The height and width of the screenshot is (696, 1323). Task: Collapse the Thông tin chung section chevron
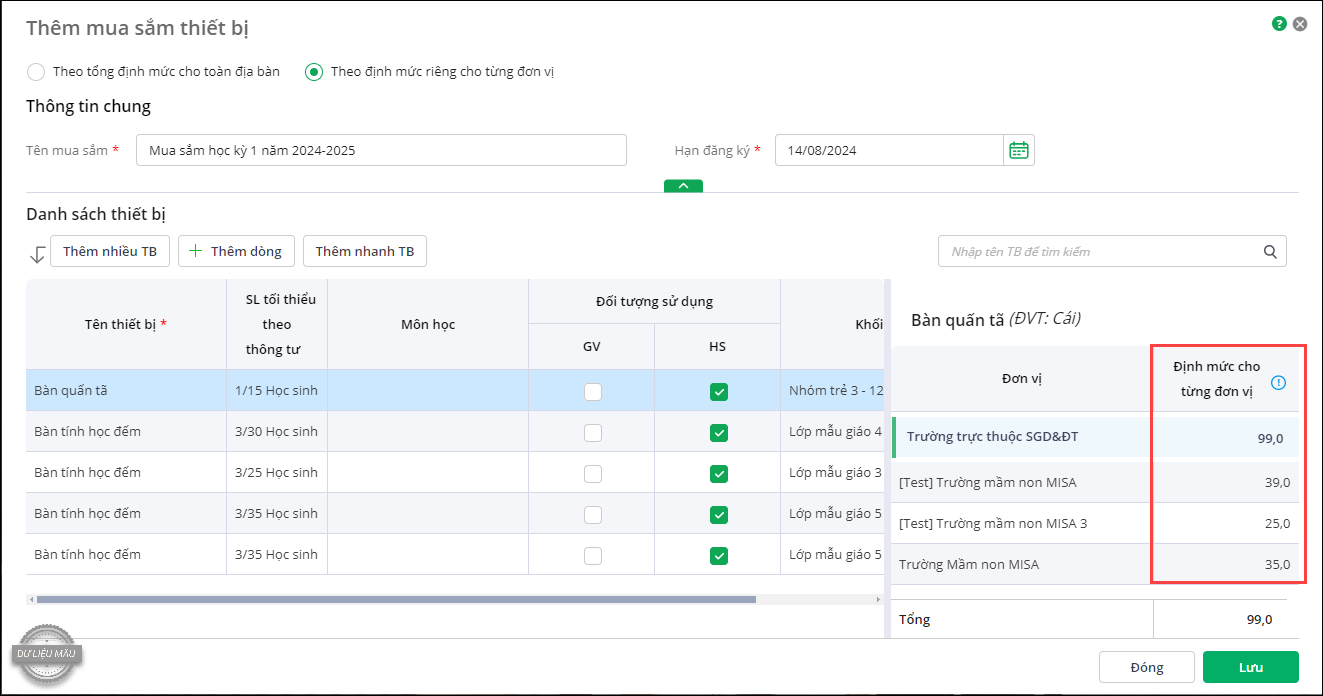coord(683,186)
